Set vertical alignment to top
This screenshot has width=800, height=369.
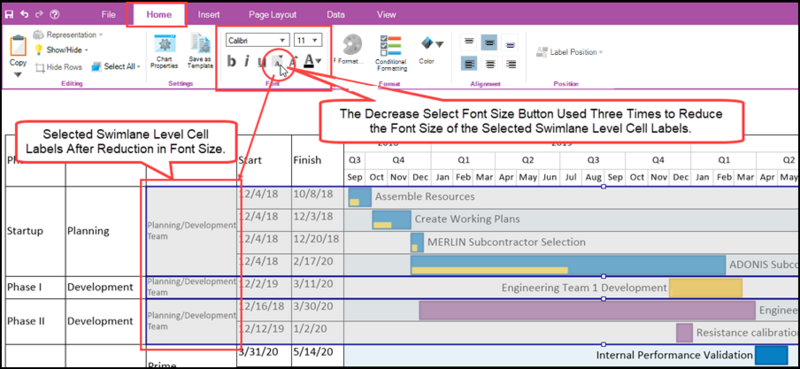pyautogui.click(x=469, y=42)
